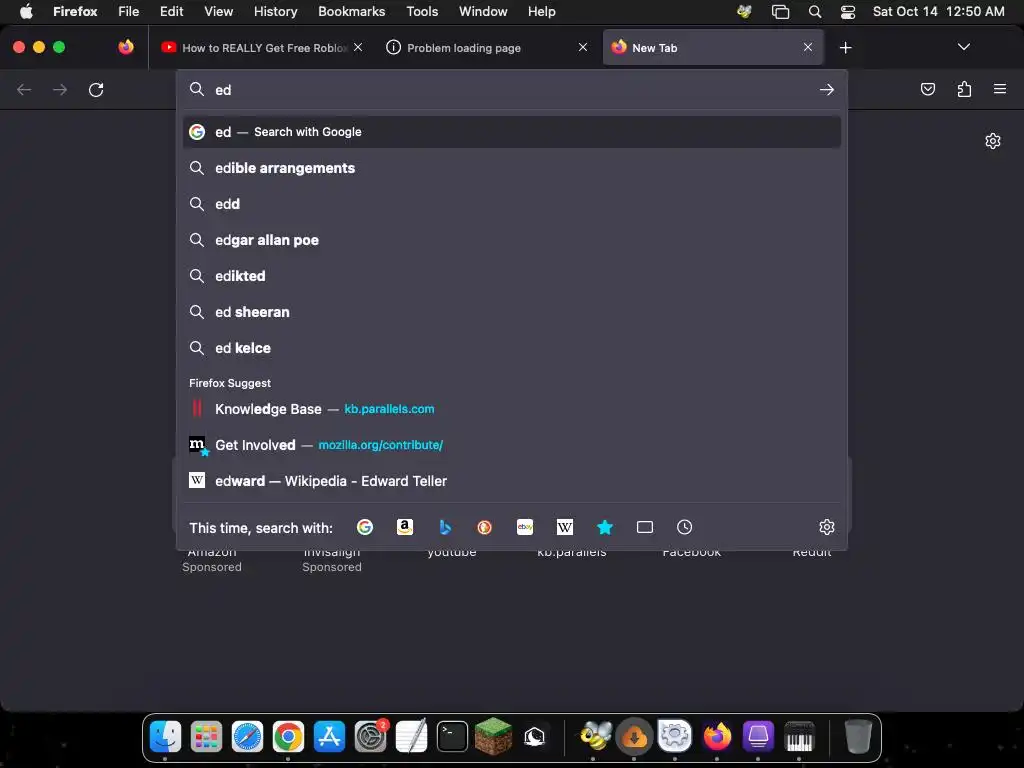Close the New Tab tab
The image size is (1024, 768).
808,47
